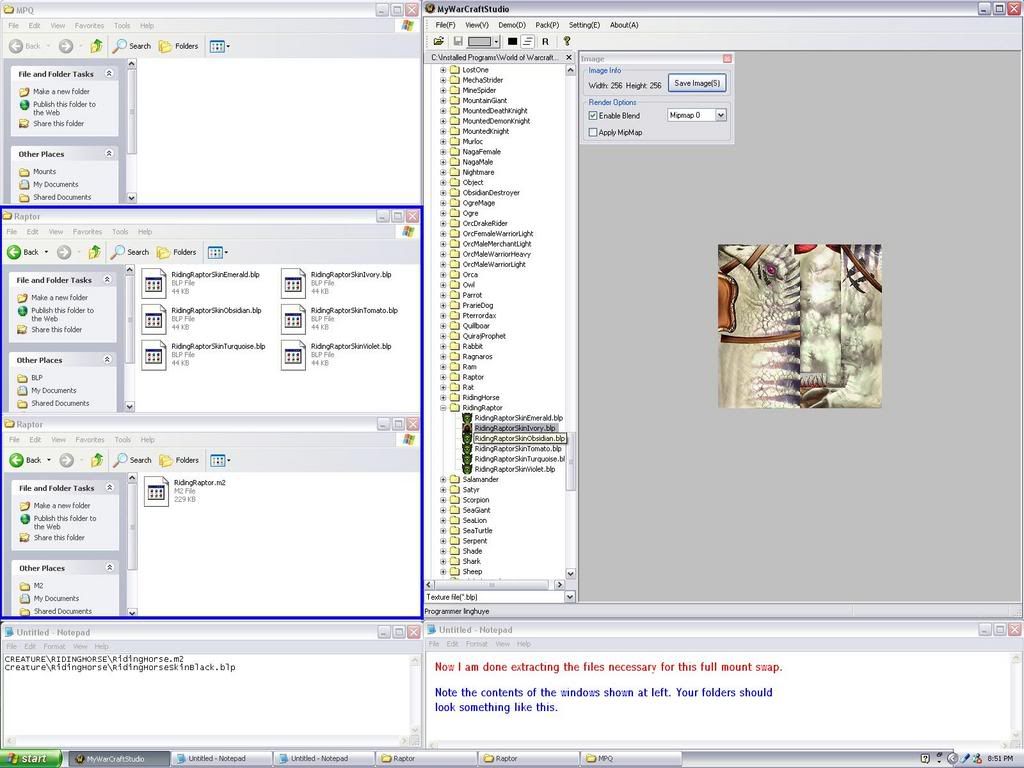This screenshot has width=1024, height=768.
Task: Open the Pack(P) menu
Action: click(x=547, y=25)
